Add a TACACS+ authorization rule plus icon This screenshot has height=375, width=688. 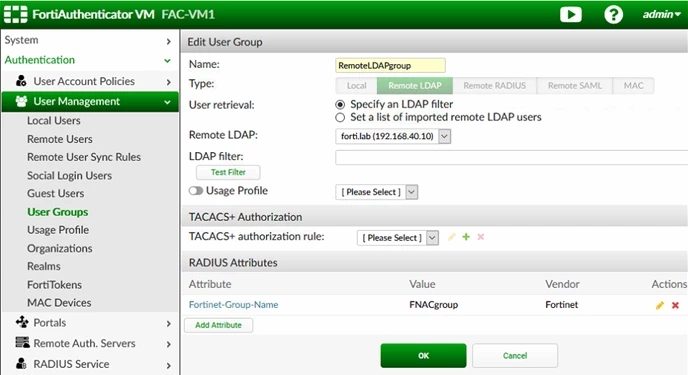click(x=466, y=237)
